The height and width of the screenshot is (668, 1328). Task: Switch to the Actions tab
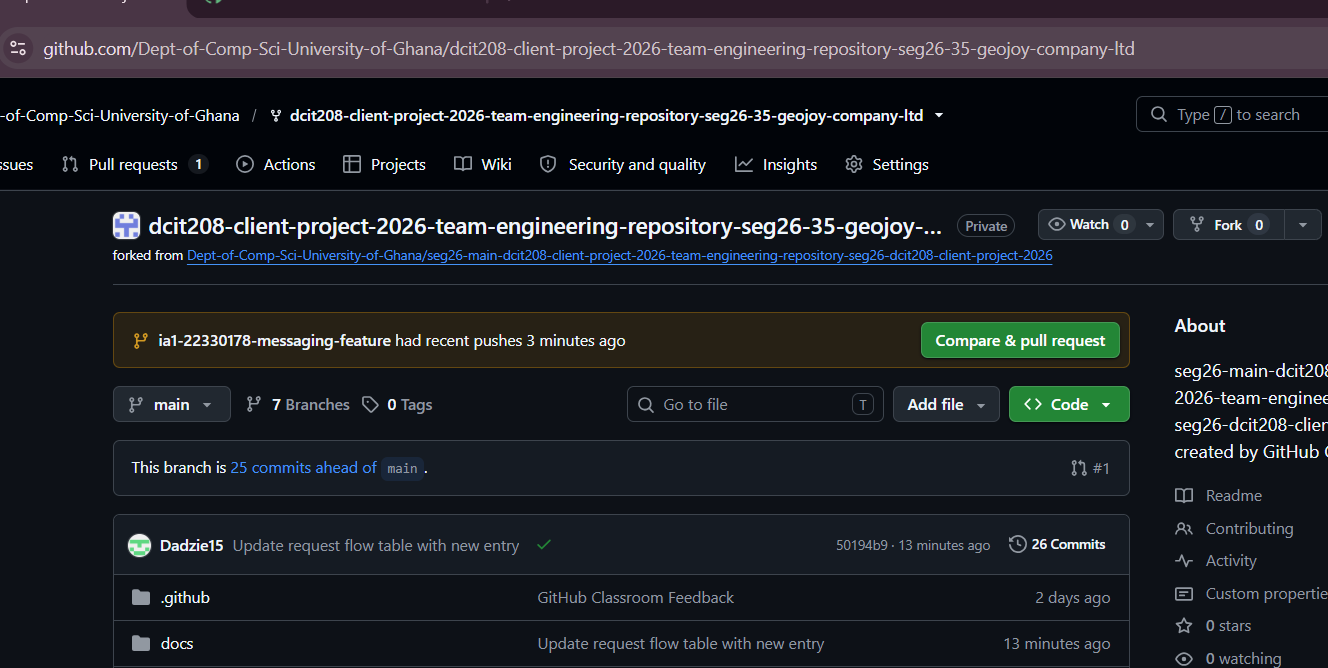pyautogui.click(x=276, y=165)
